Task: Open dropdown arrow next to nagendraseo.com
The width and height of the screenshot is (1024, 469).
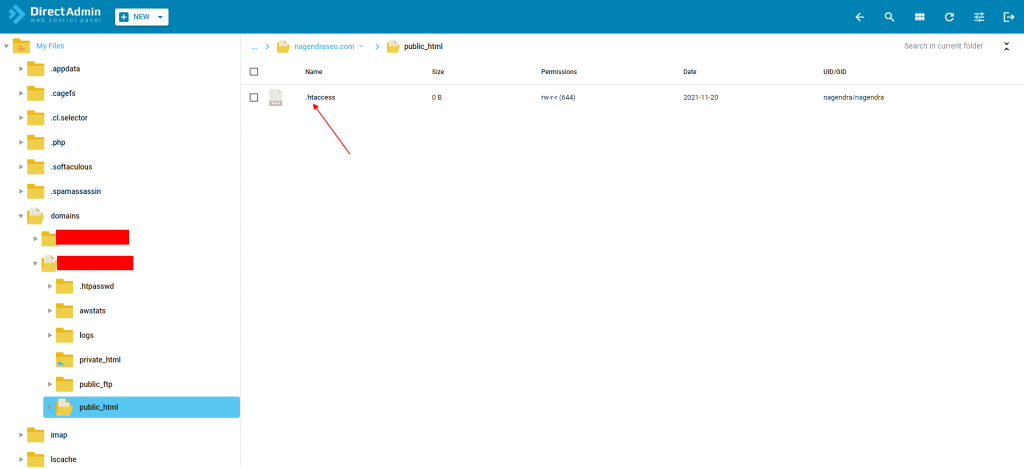Action: [361, 46]
